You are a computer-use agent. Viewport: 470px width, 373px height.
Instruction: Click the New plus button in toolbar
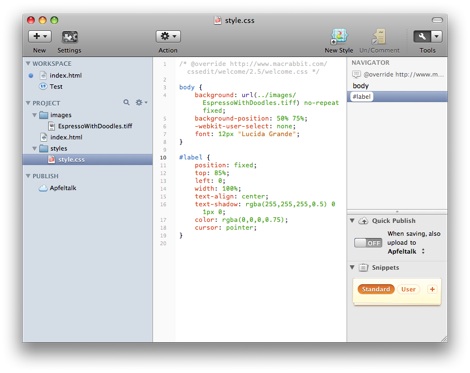pyautogui.click(x=40, y=36)
